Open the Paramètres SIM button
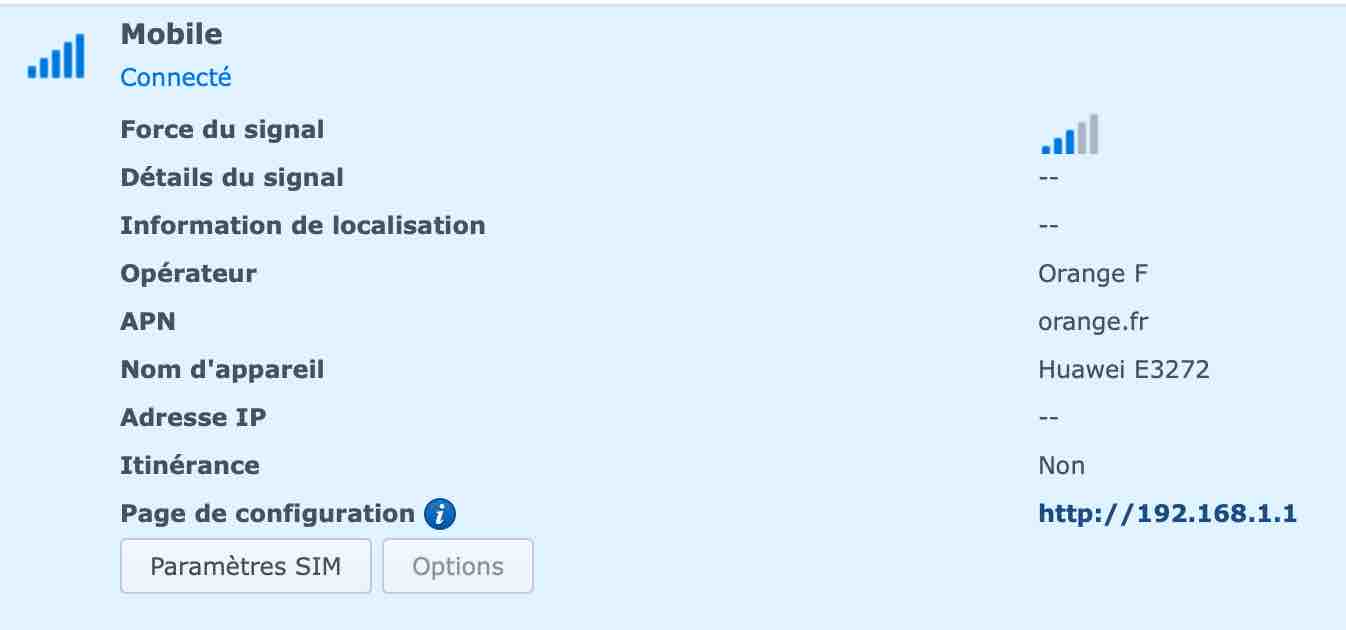1346x630 pixels. [246, 566]
